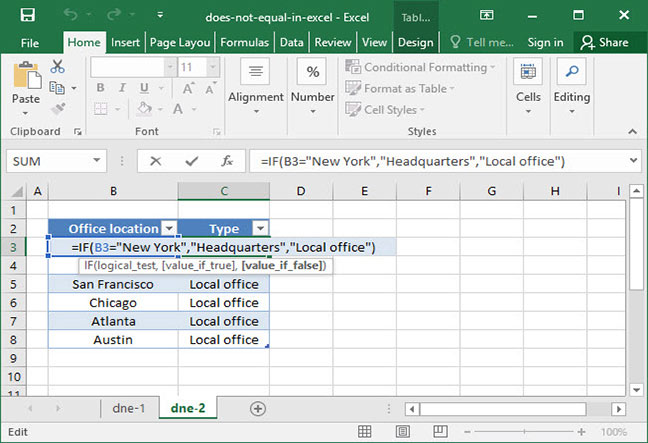Toggle Italic formatting

(x=122, y=88)
